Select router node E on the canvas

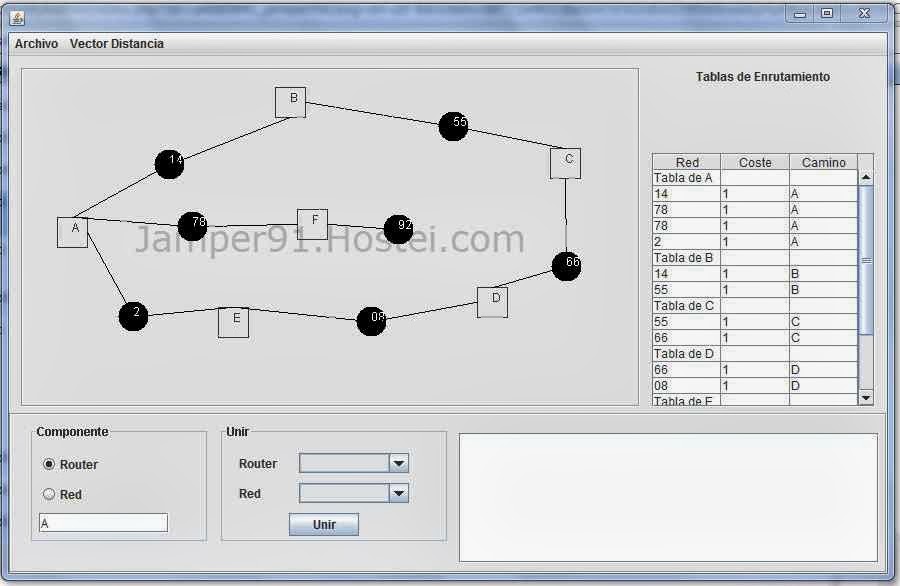tap(233, 322)
